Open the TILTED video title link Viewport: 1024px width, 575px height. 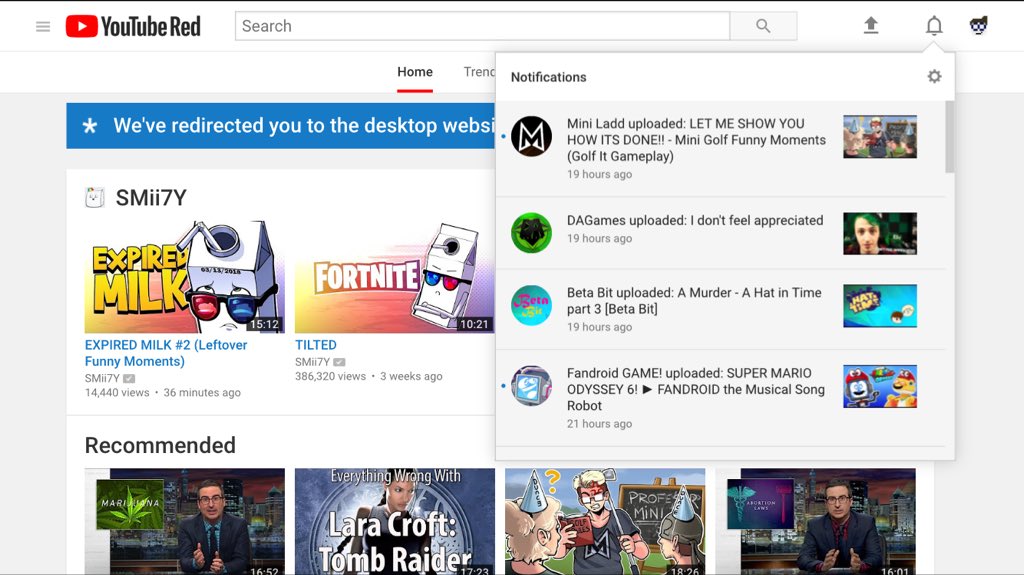(x=316, y=345)
